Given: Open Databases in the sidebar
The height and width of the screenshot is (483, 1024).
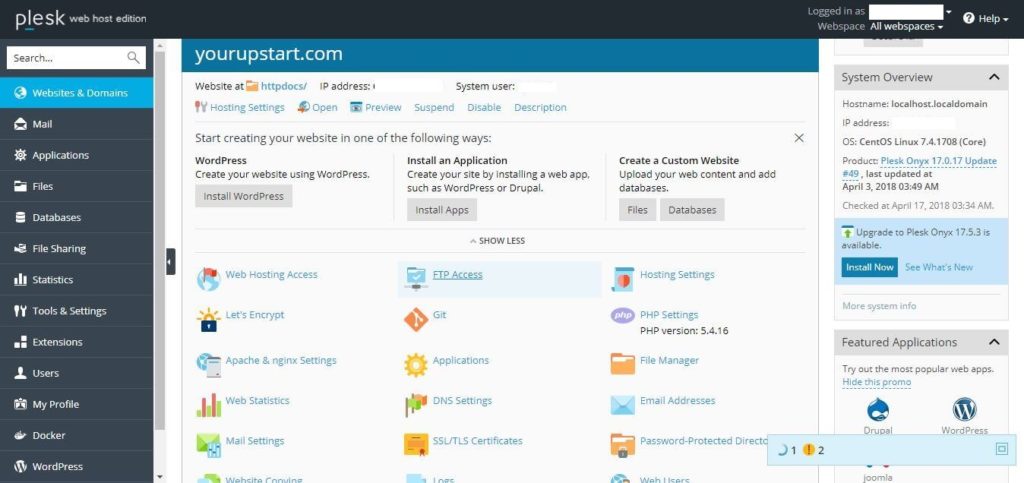Looking at the screenshot, I should [76, 217].
